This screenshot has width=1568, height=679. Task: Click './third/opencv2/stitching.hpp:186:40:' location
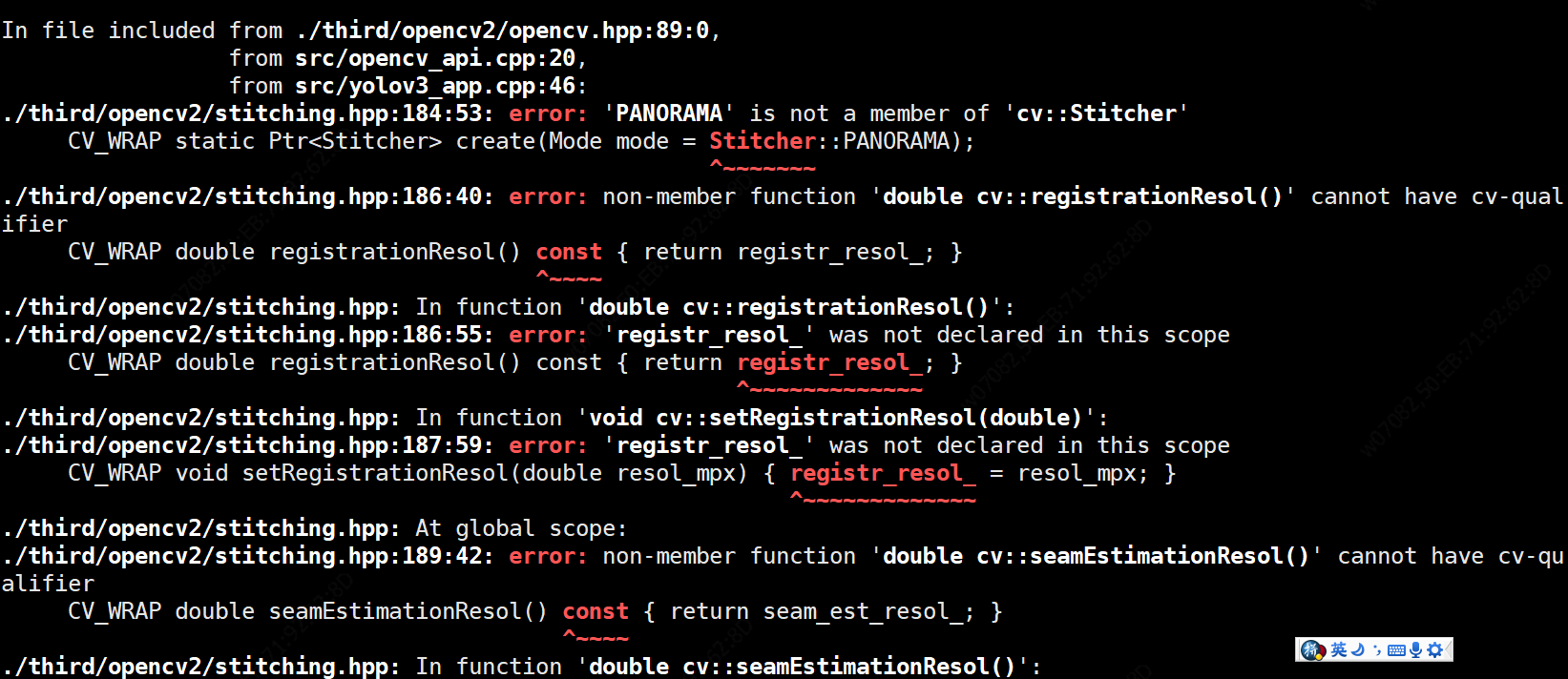(x=247, y=196)
